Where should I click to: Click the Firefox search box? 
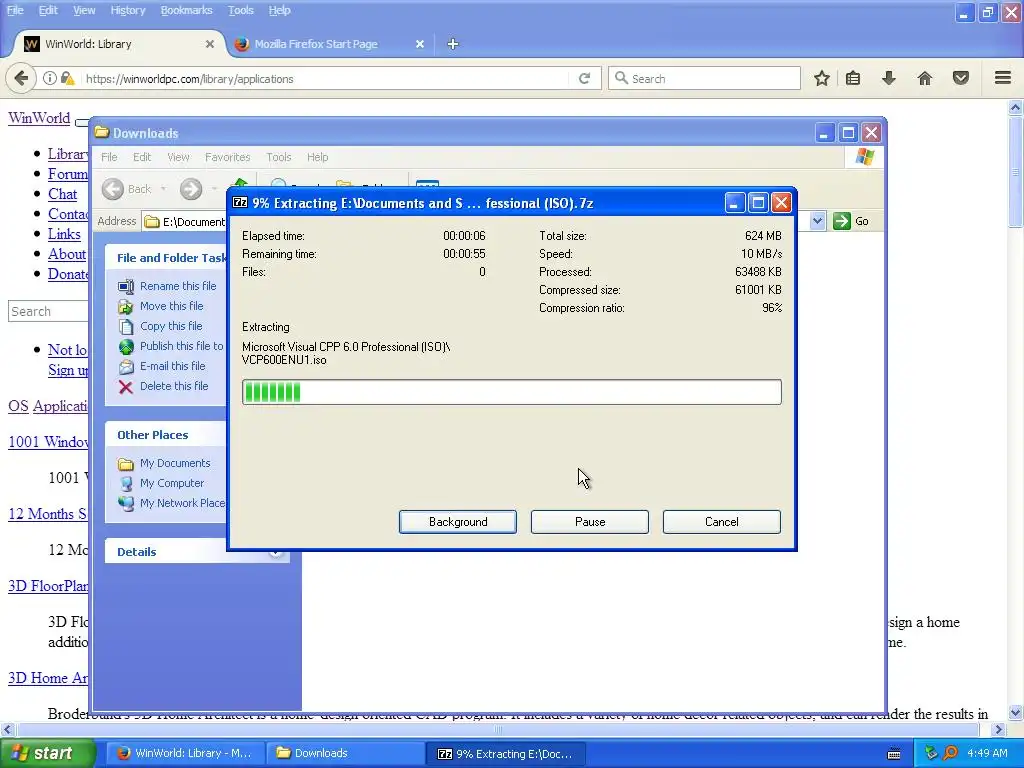[704, 78]
